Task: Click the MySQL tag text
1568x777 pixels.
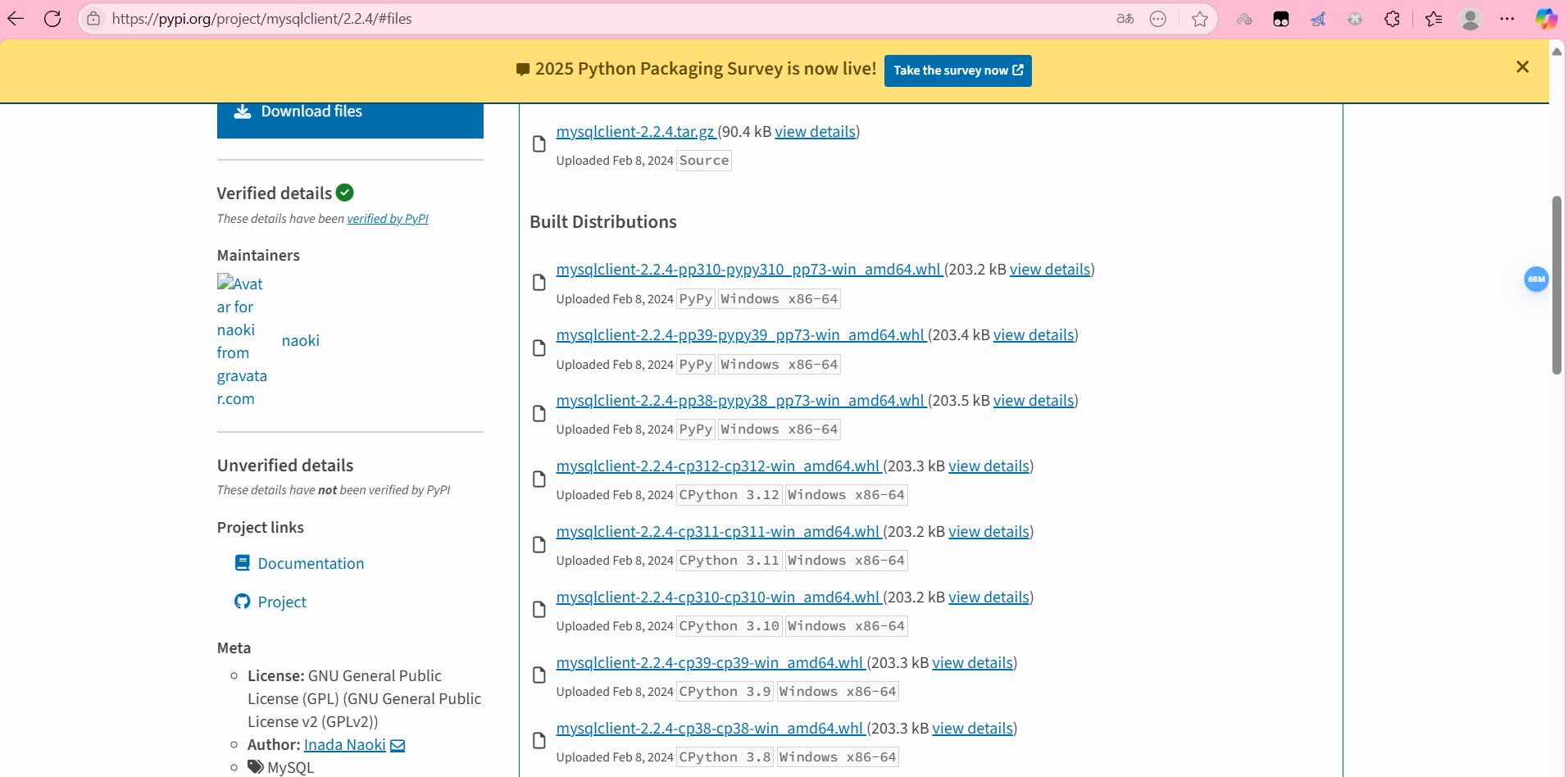Action: pyautogui.click(x=290, y=768)
